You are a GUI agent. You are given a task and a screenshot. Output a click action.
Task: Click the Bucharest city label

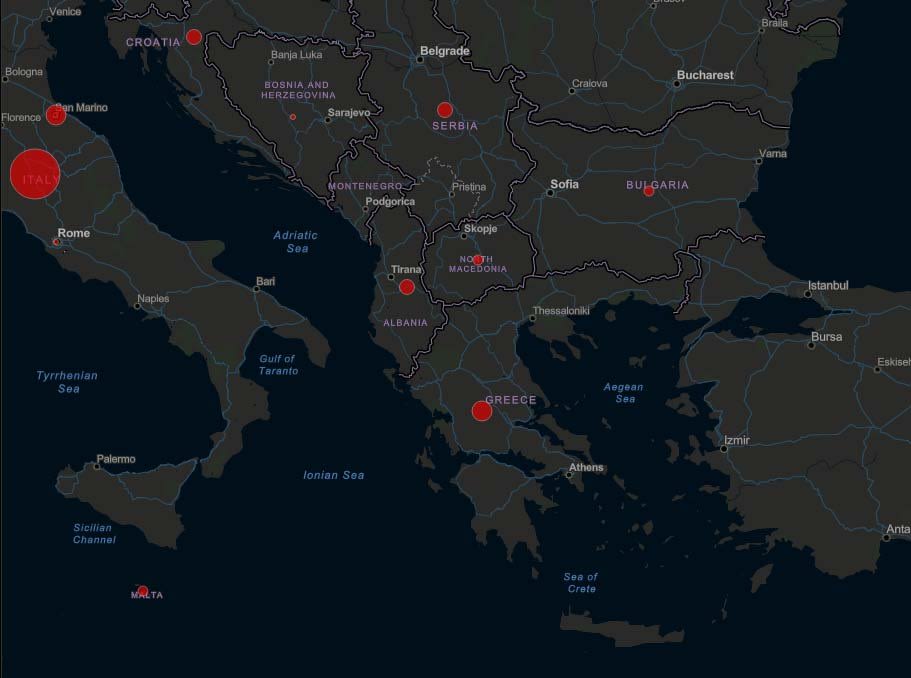[705, 75]
